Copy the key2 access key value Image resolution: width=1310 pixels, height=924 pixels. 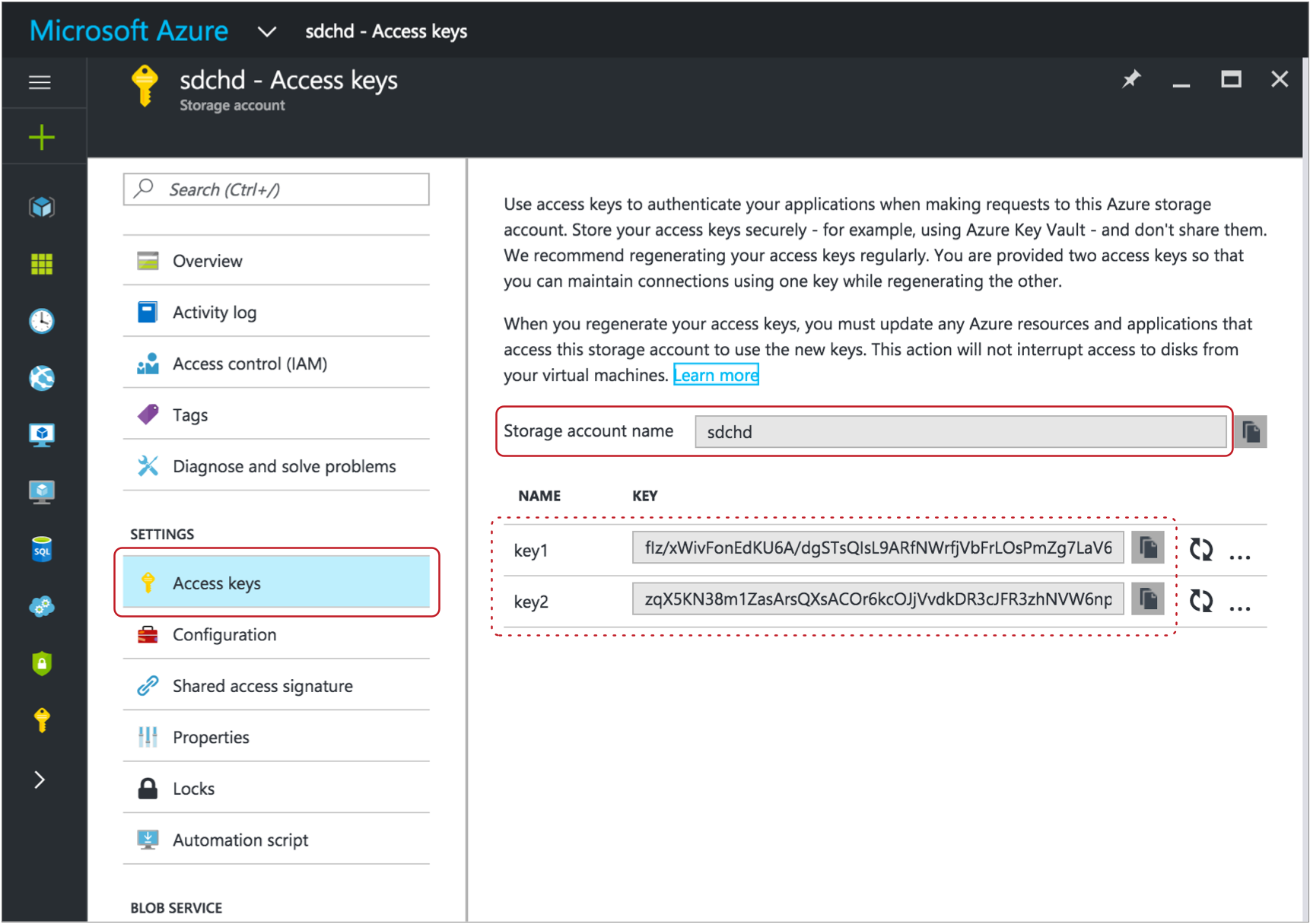click(1147, 599)
